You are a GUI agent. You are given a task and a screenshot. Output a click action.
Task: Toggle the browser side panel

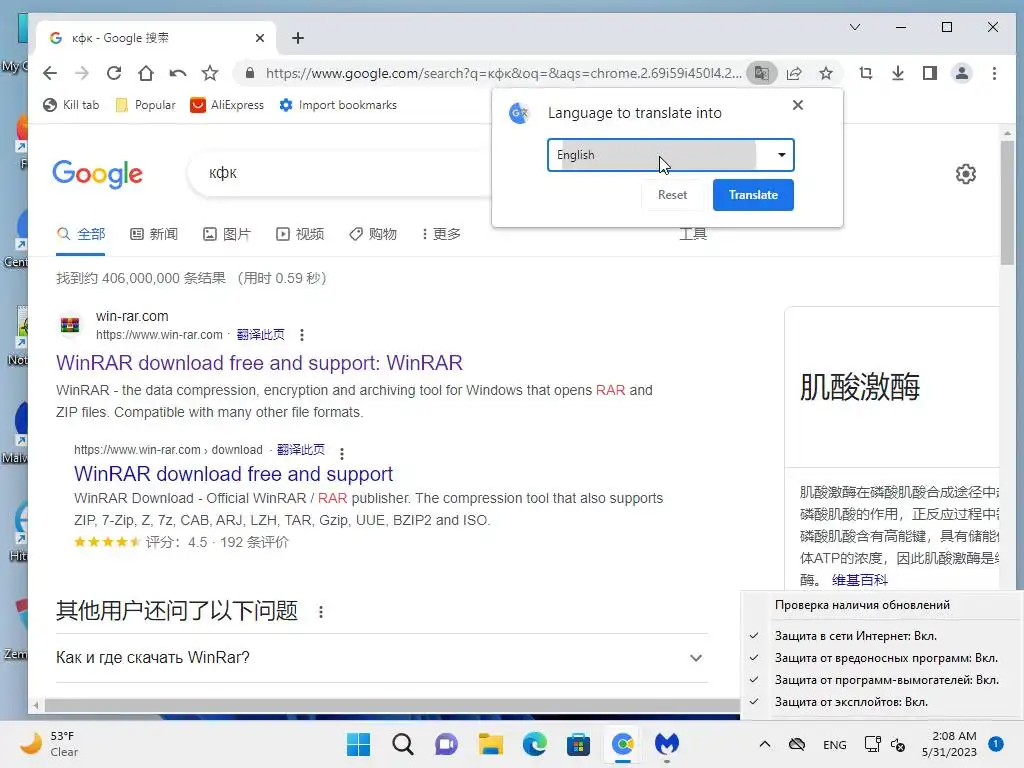click(x=930, y=73)
